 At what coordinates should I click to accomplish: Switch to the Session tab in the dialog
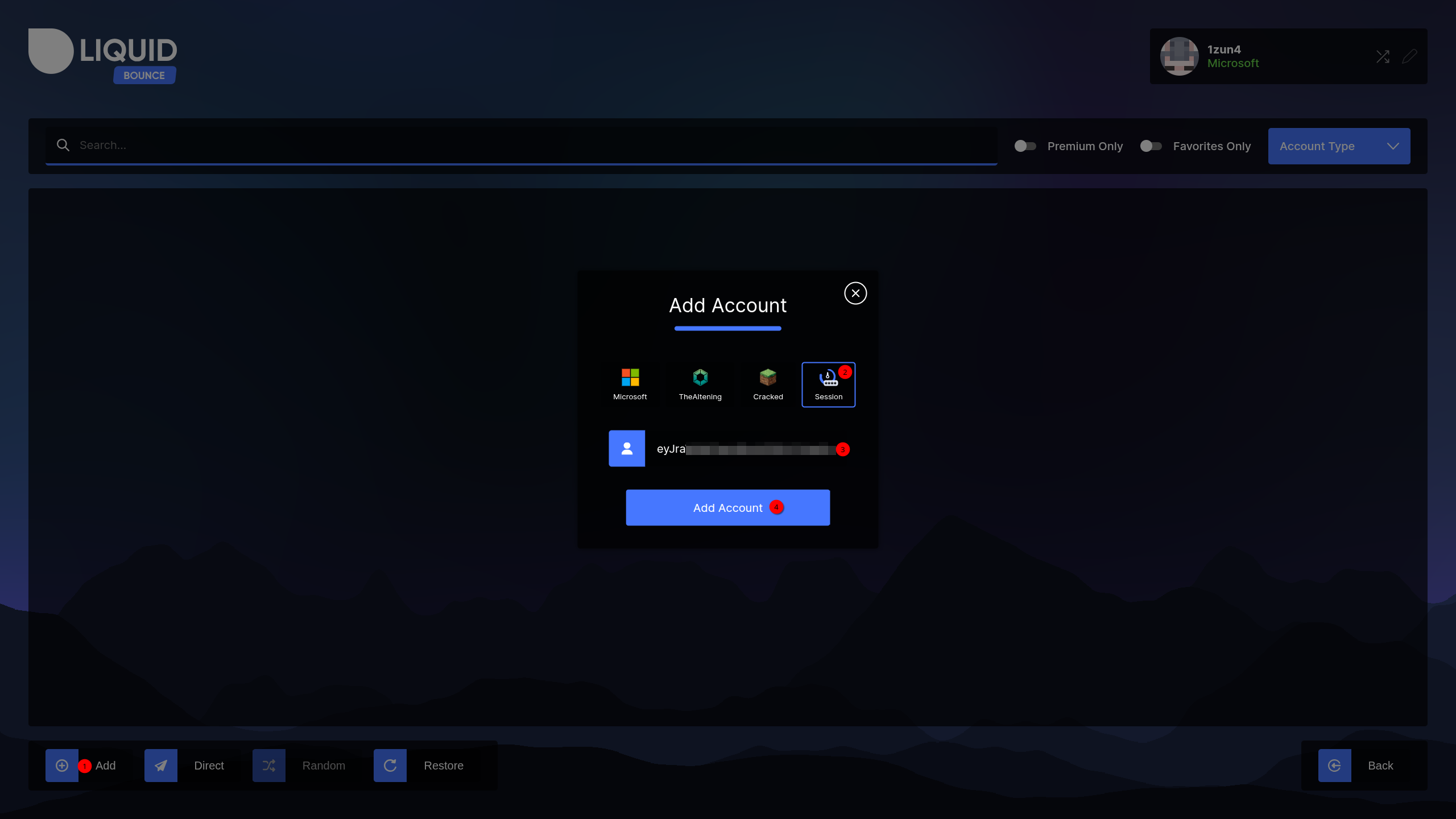[x=828, y=384]
